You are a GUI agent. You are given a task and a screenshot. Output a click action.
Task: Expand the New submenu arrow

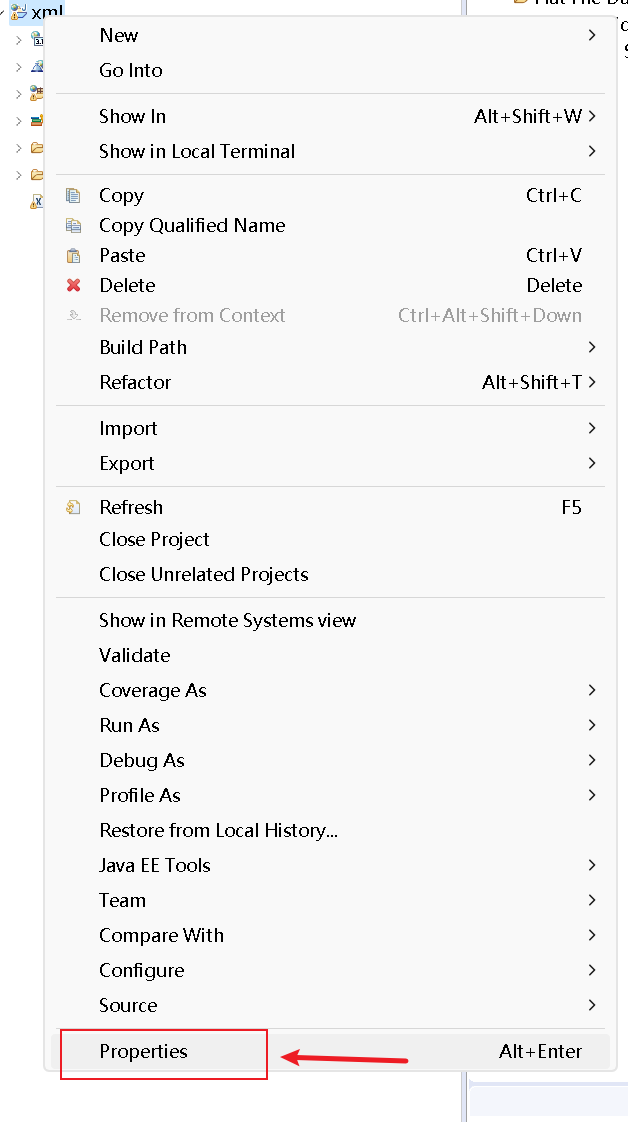(x=592, y=36)
